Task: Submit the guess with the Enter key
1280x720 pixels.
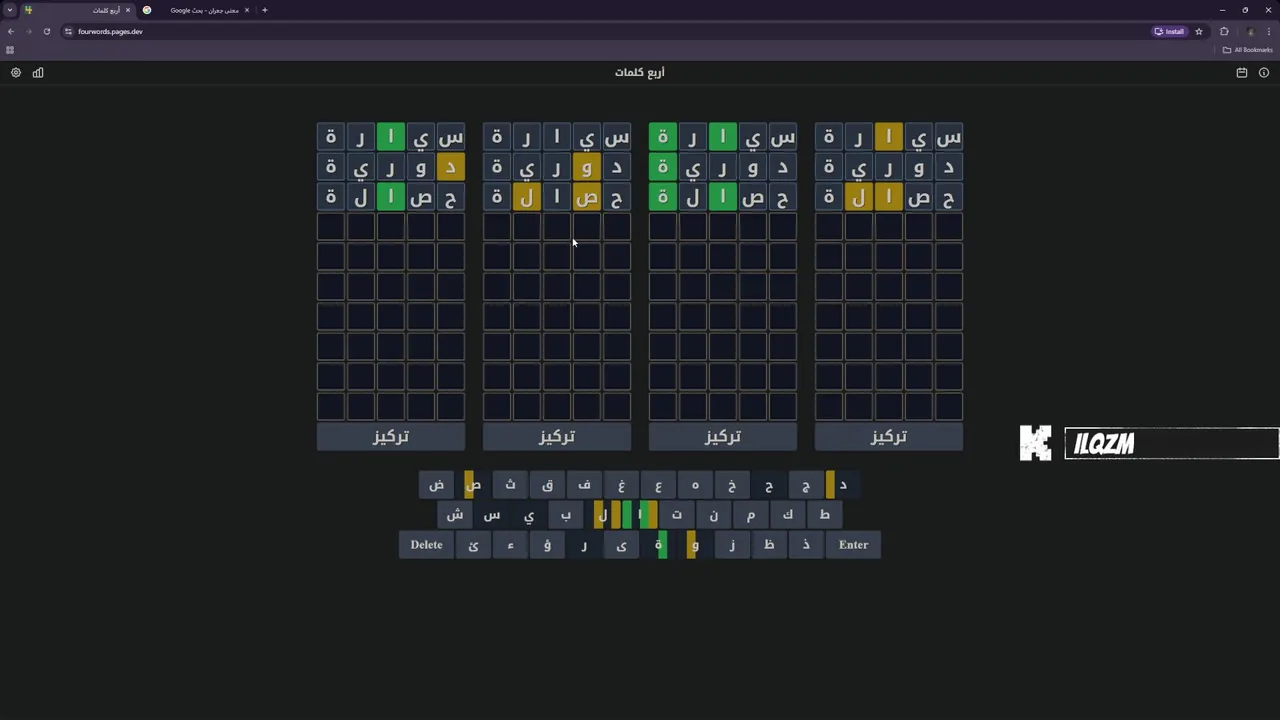Action: click(x=853, y=545)
